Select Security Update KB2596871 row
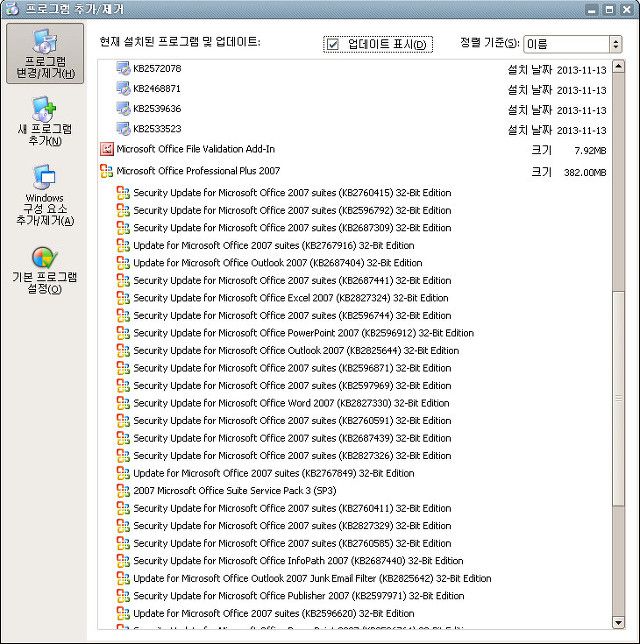Screen dimensions: 640x644 292,368
